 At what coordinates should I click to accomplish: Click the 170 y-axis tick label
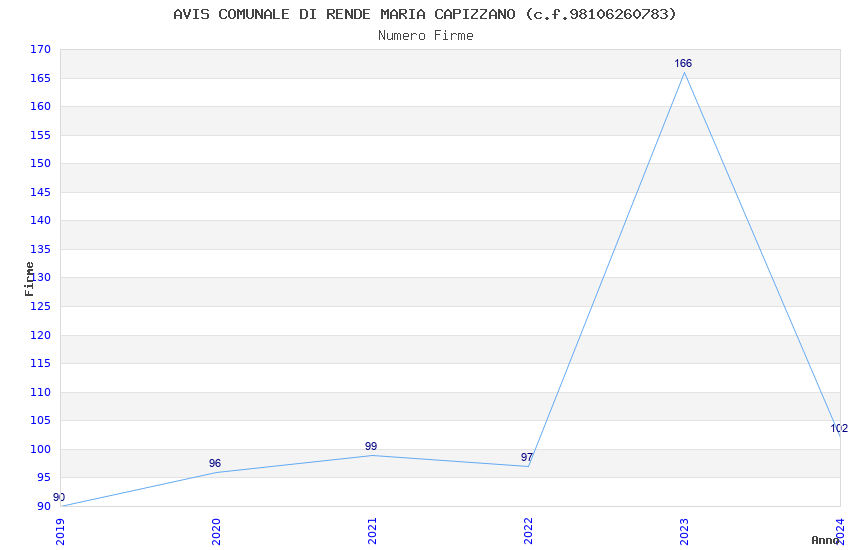click(41, 50)
